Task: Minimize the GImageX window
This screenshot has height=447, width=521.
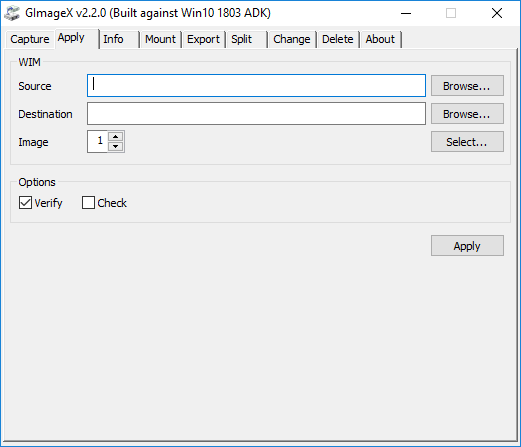Action: click(406, 13)
